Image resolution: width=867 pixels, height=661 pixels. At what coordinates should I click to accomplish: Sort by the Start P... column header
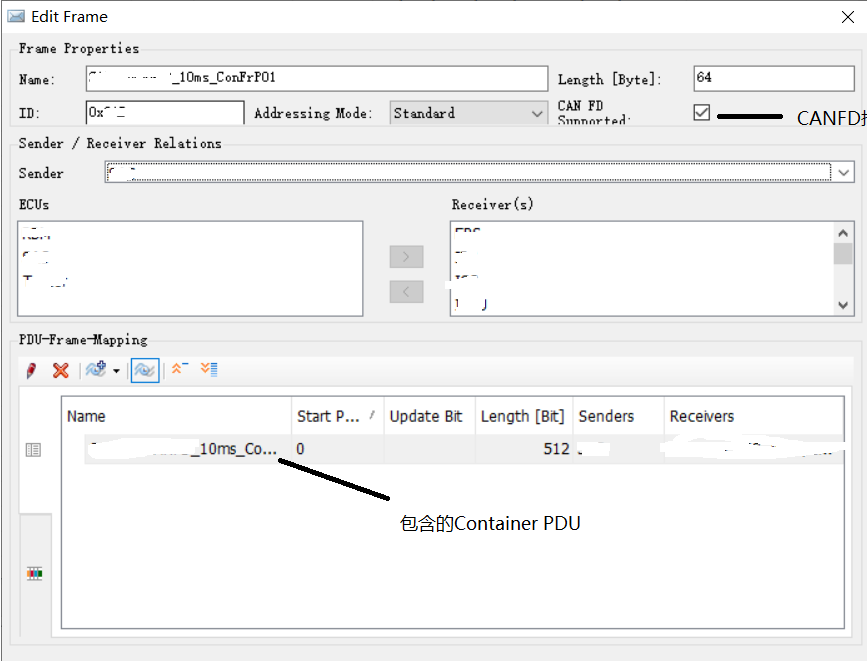click(x=337, y=416)
